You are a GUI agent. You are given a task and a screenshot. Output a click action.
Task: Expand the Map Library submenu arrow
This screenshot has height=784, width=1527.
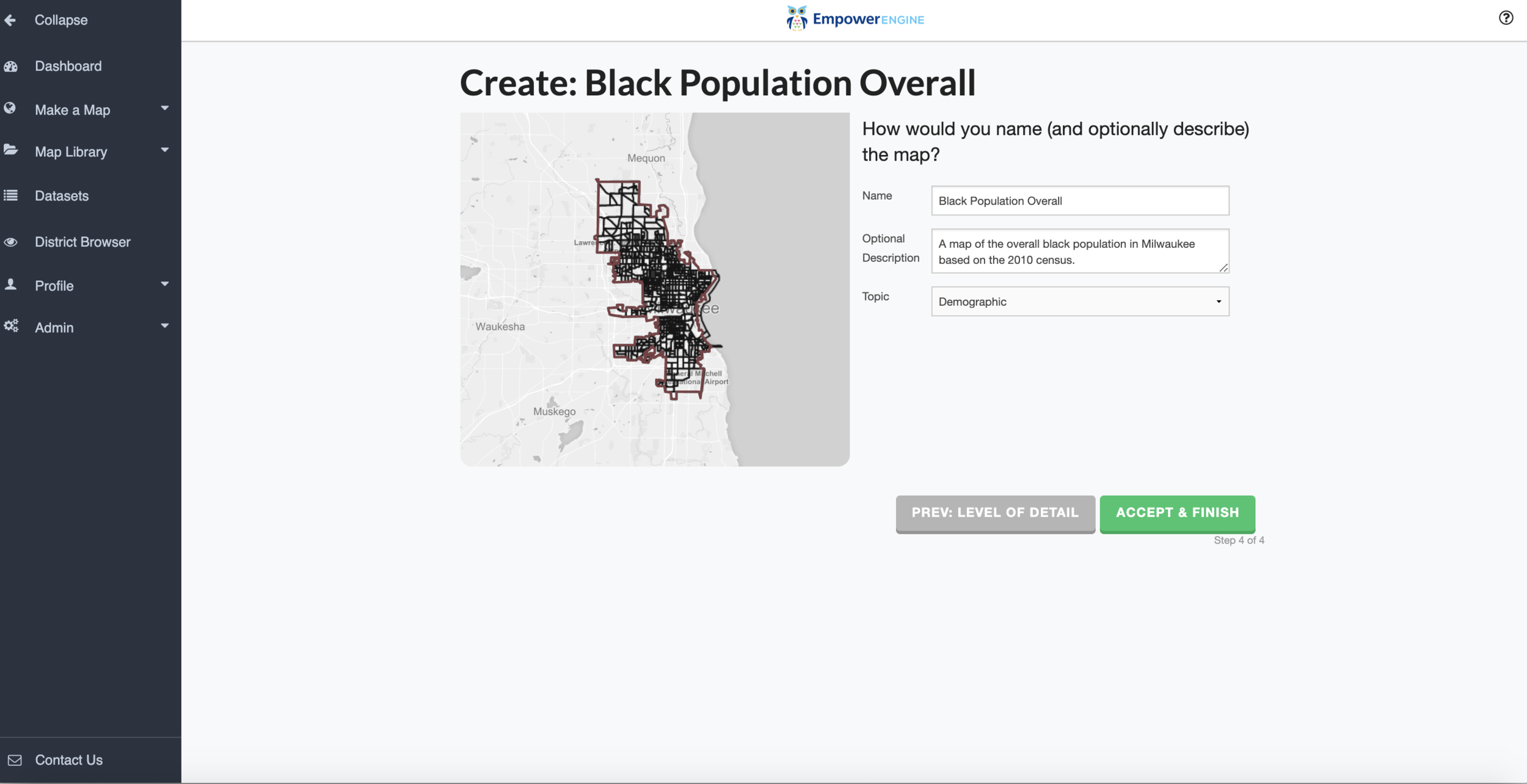pyautogui.click(x=164, y=150)
